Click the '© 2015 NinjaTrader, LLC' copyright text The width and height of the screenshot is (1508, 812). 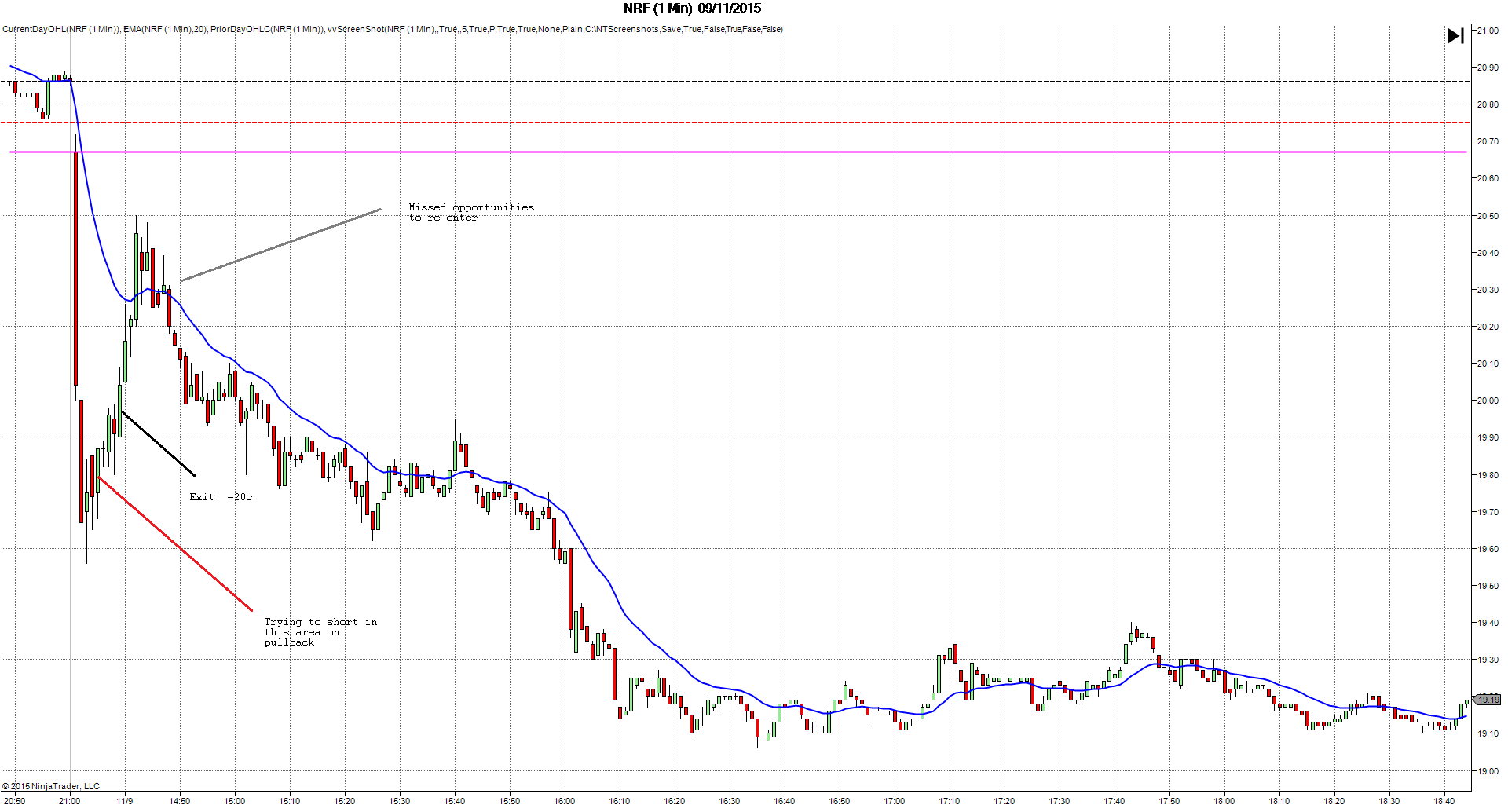(x=51, y=786)
